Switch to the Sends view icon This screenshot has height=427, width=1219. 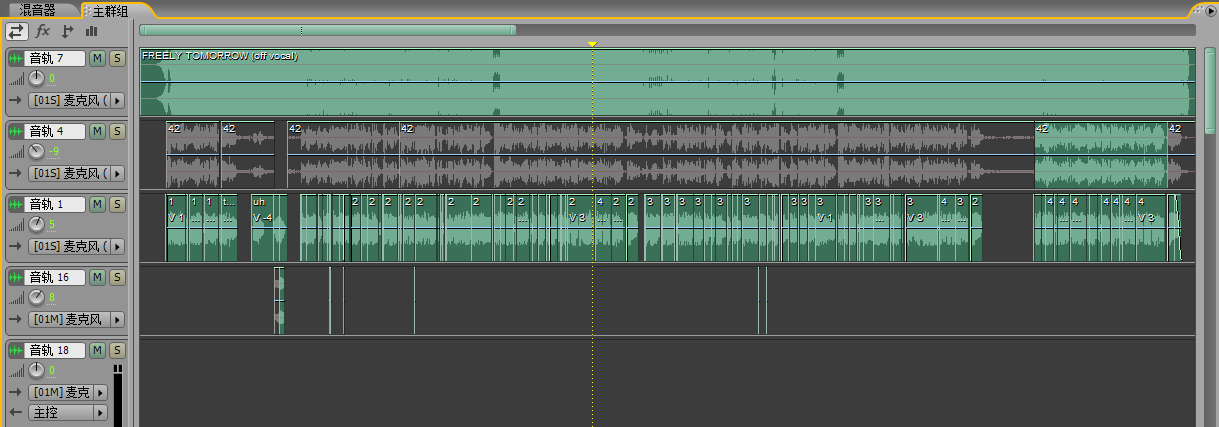point(68,31)
